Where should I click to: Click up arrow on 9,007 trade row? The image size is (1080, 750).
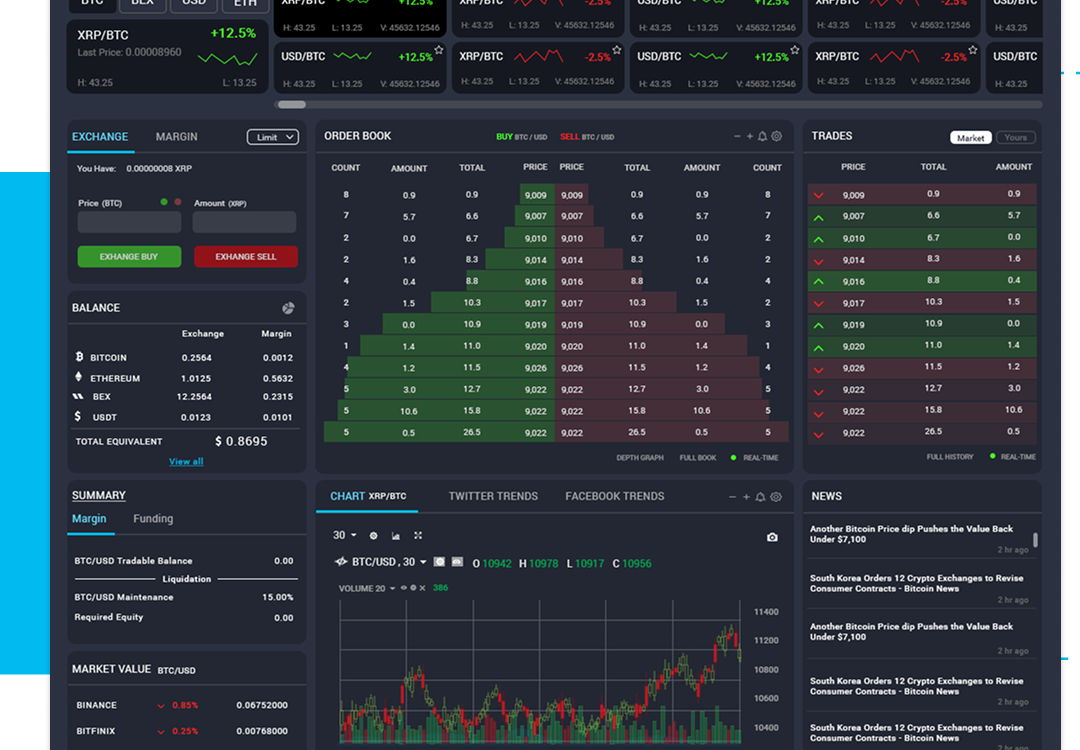pyautogui.click(x=818, y=217)
